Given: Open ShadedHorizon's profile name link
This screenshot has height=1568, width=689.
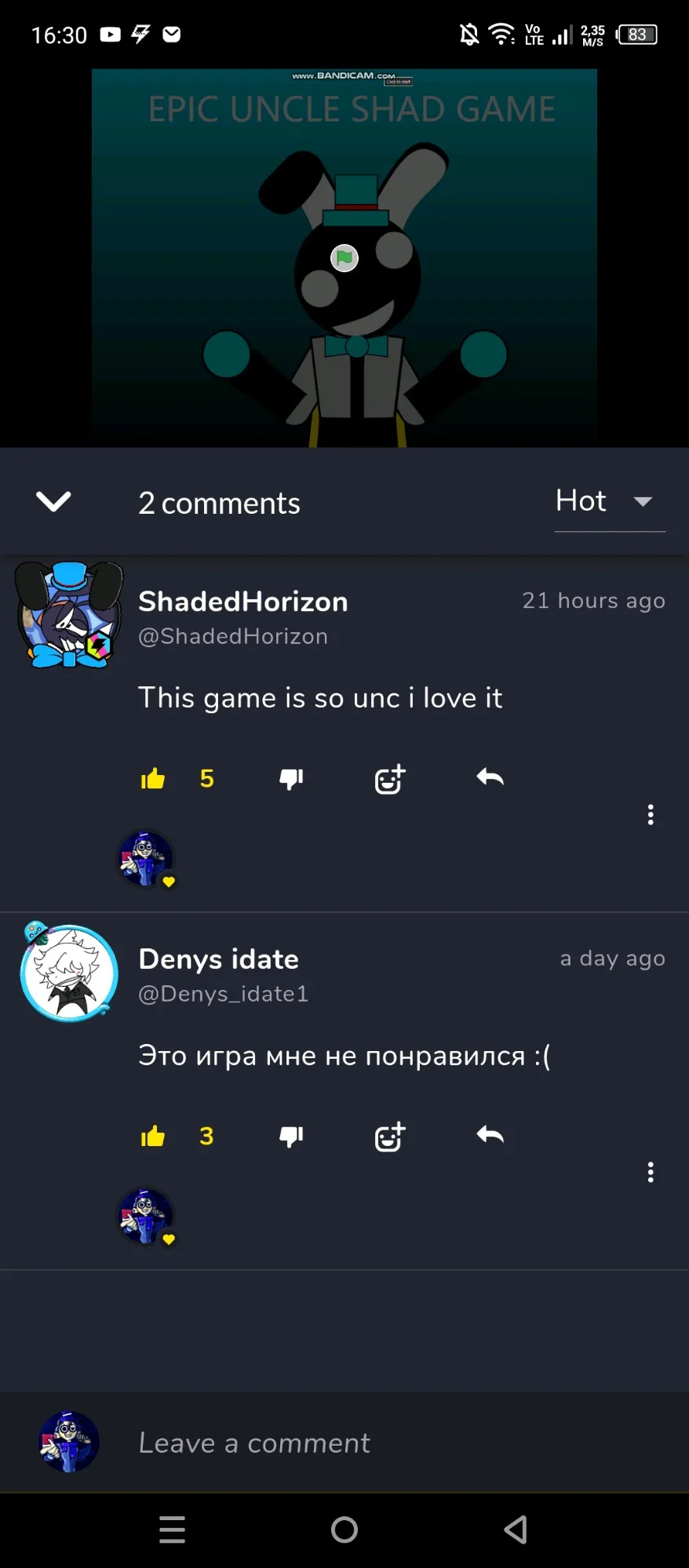Looking at the screenshot, I should pos(243,602).
